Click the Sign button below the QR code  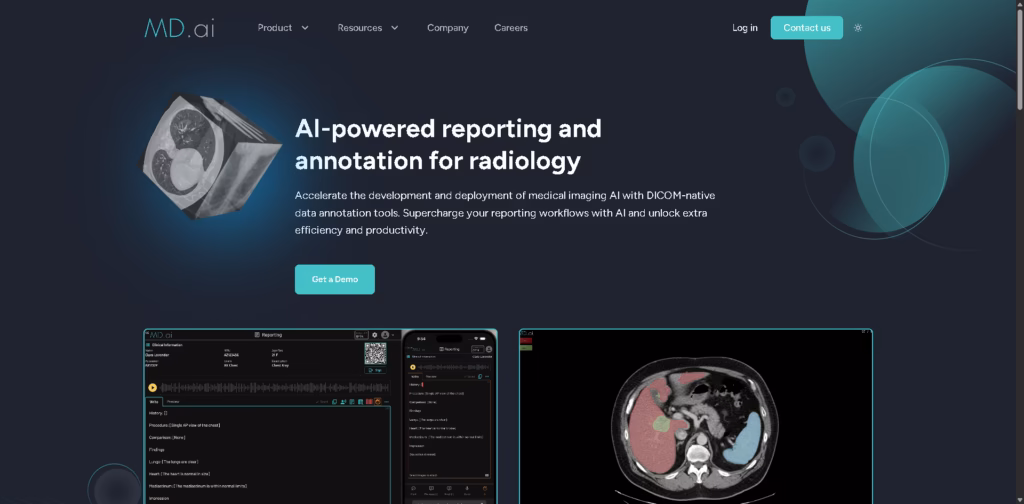(x=376, y=370)
